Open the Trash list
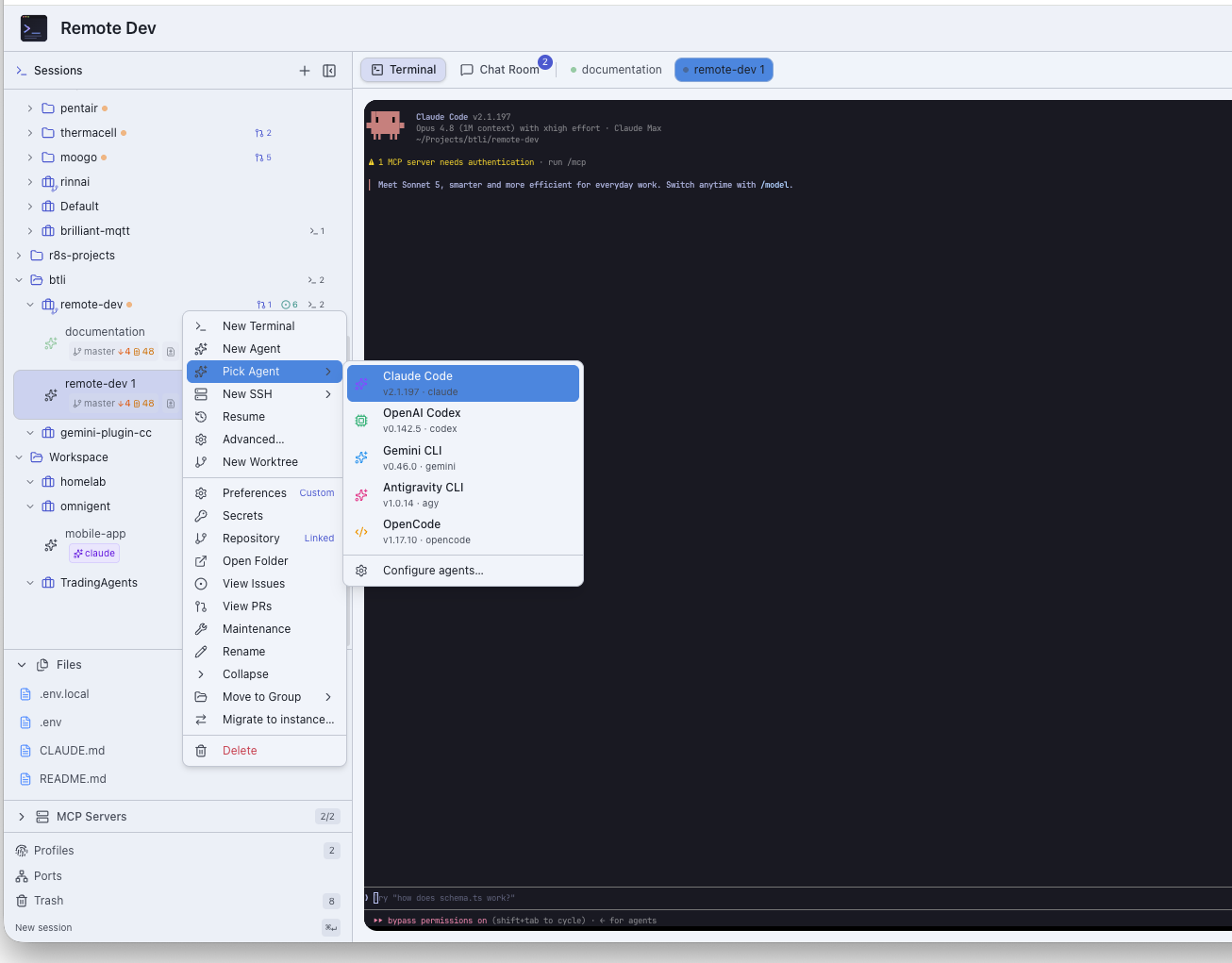 177,901
